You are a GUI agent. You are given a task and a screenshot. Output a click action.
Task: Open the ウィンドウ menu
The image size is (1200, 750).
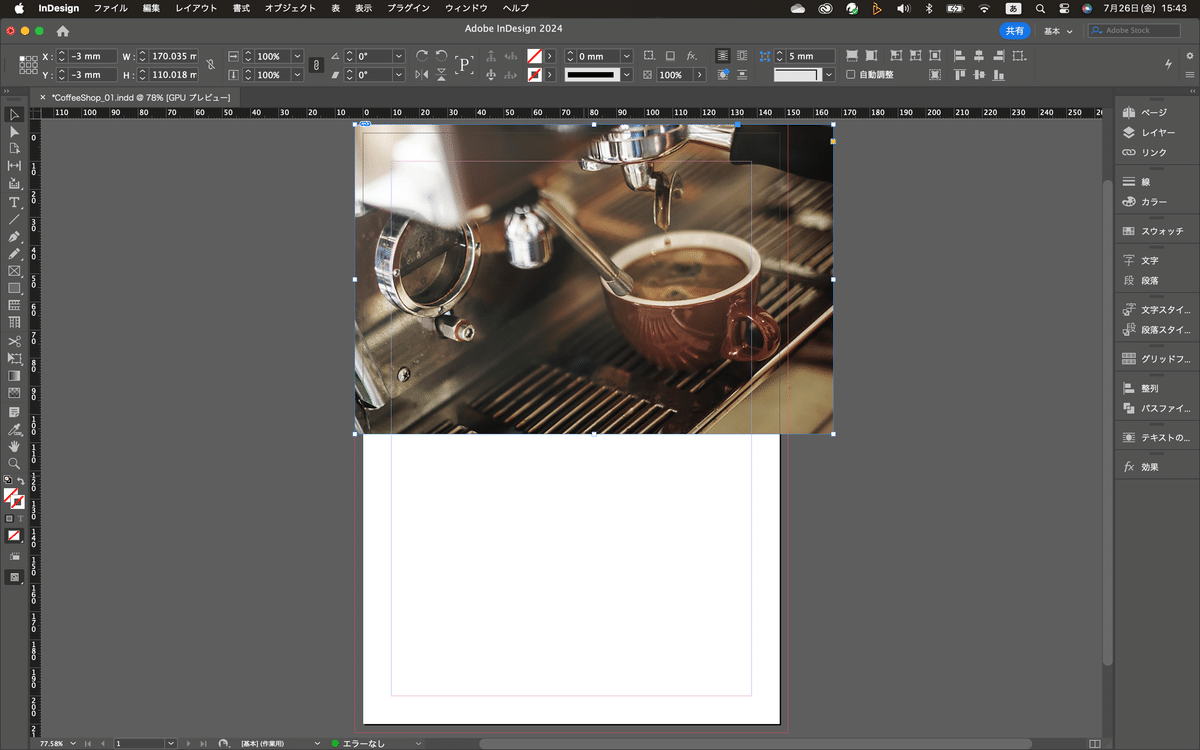[466, 8]
